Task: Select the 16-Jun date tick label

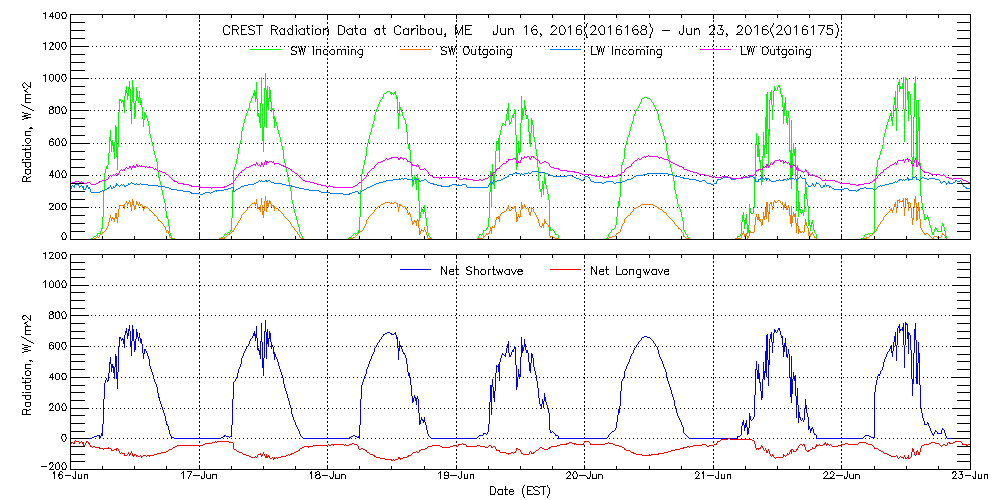Action: click(x=72, y=477)
